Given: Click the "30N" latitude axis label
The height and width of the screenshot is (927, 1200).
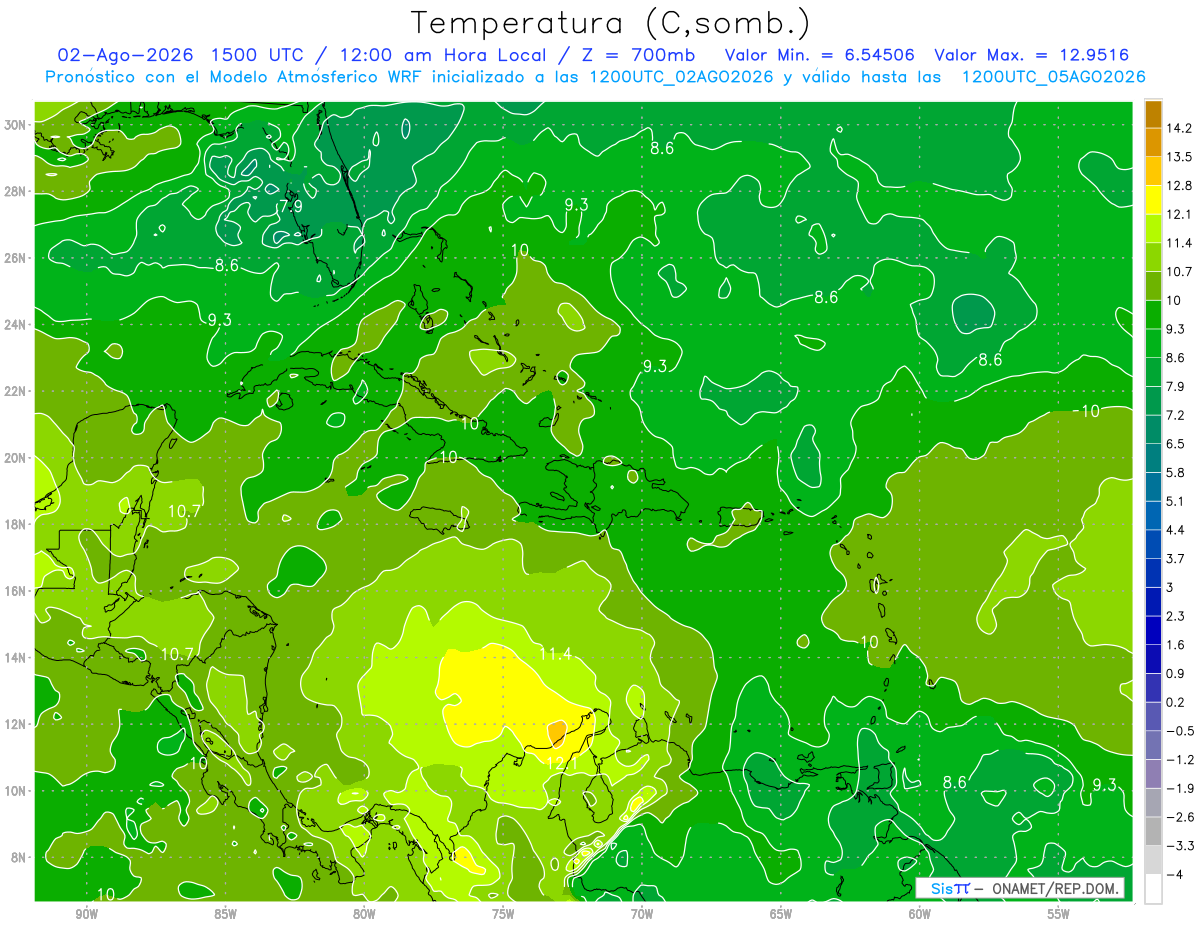Looking at the screenshot, I should 15,124.
